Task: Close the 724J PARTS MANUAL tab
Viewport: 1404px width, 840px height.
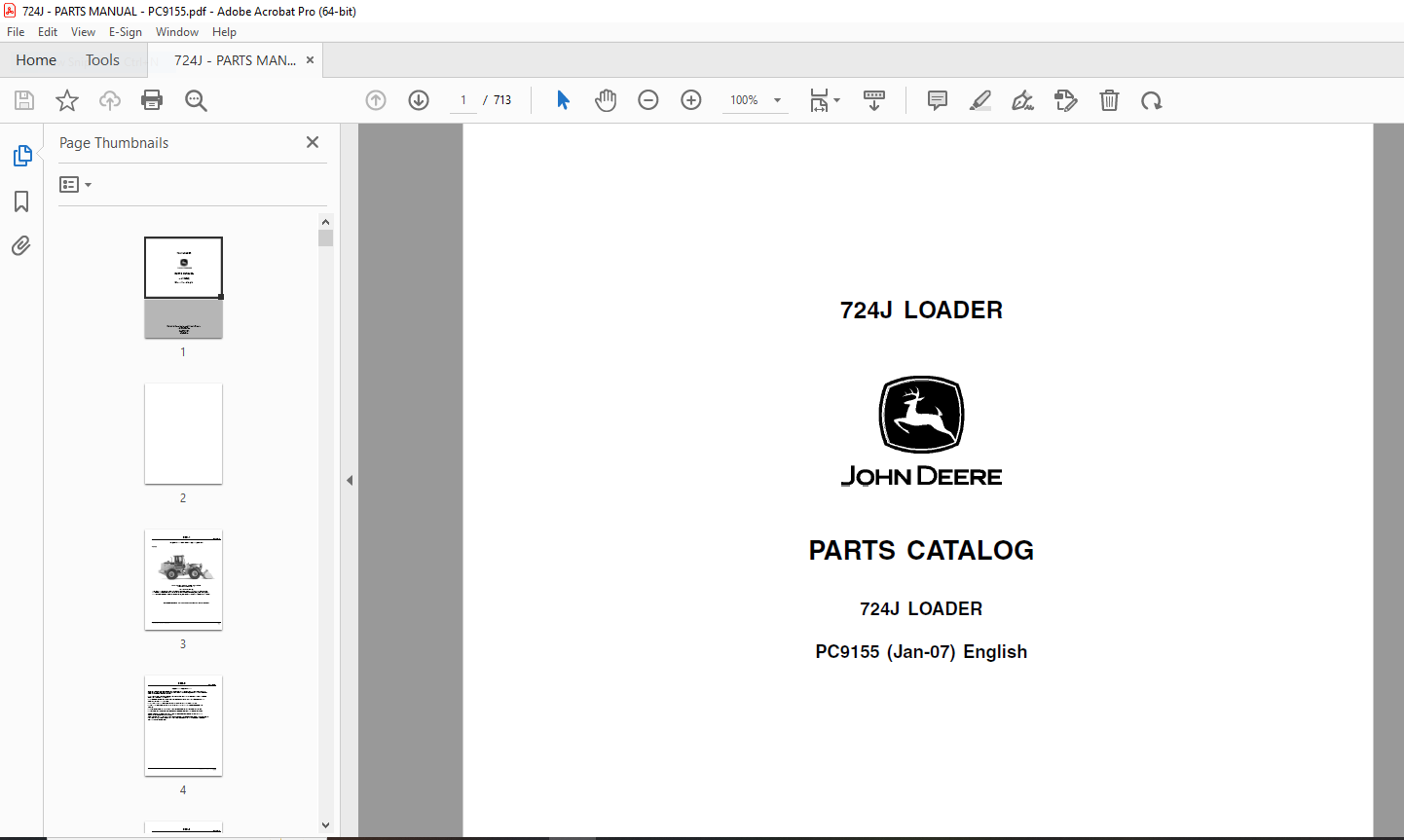Action: (310, 60)
